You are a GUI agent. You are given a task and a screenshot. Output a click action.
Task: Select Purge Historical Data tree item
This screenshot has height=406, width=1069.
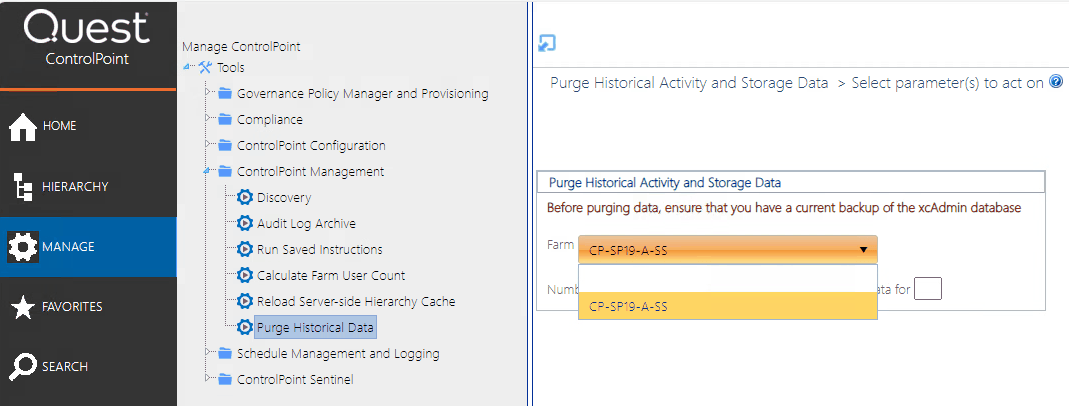point(316,327)
